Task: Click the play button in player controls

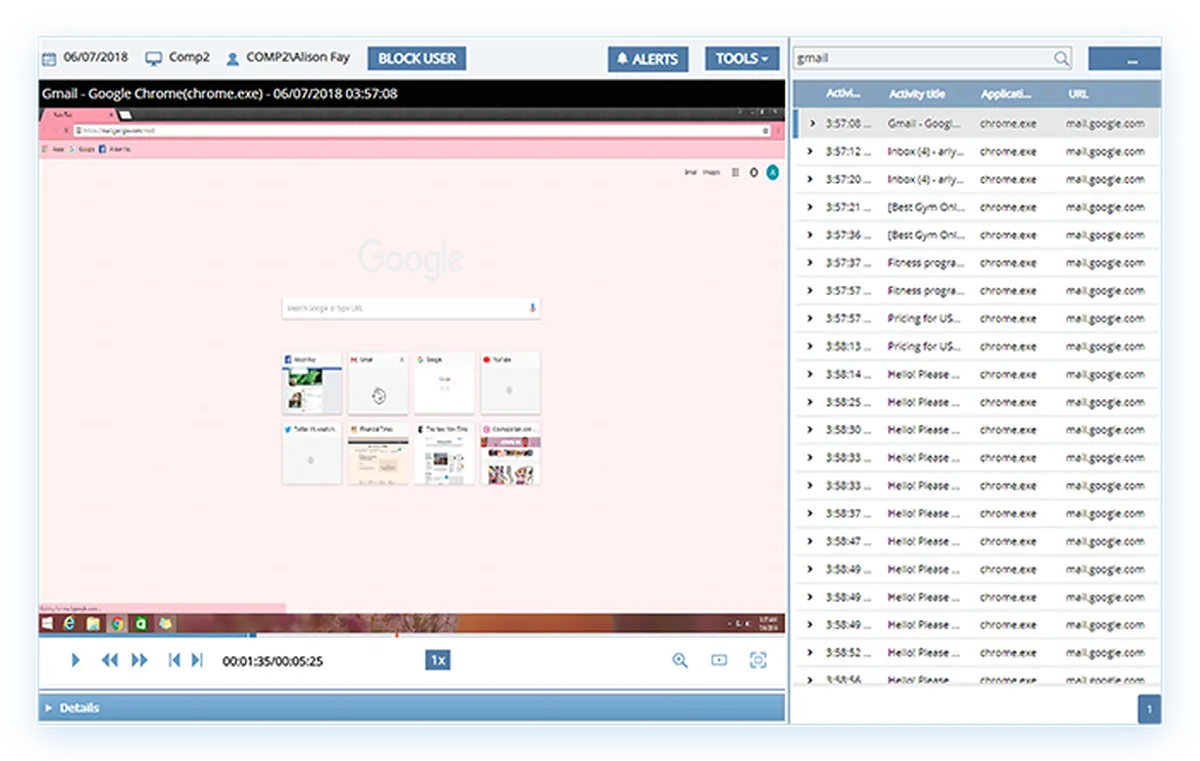Action: 75,660
